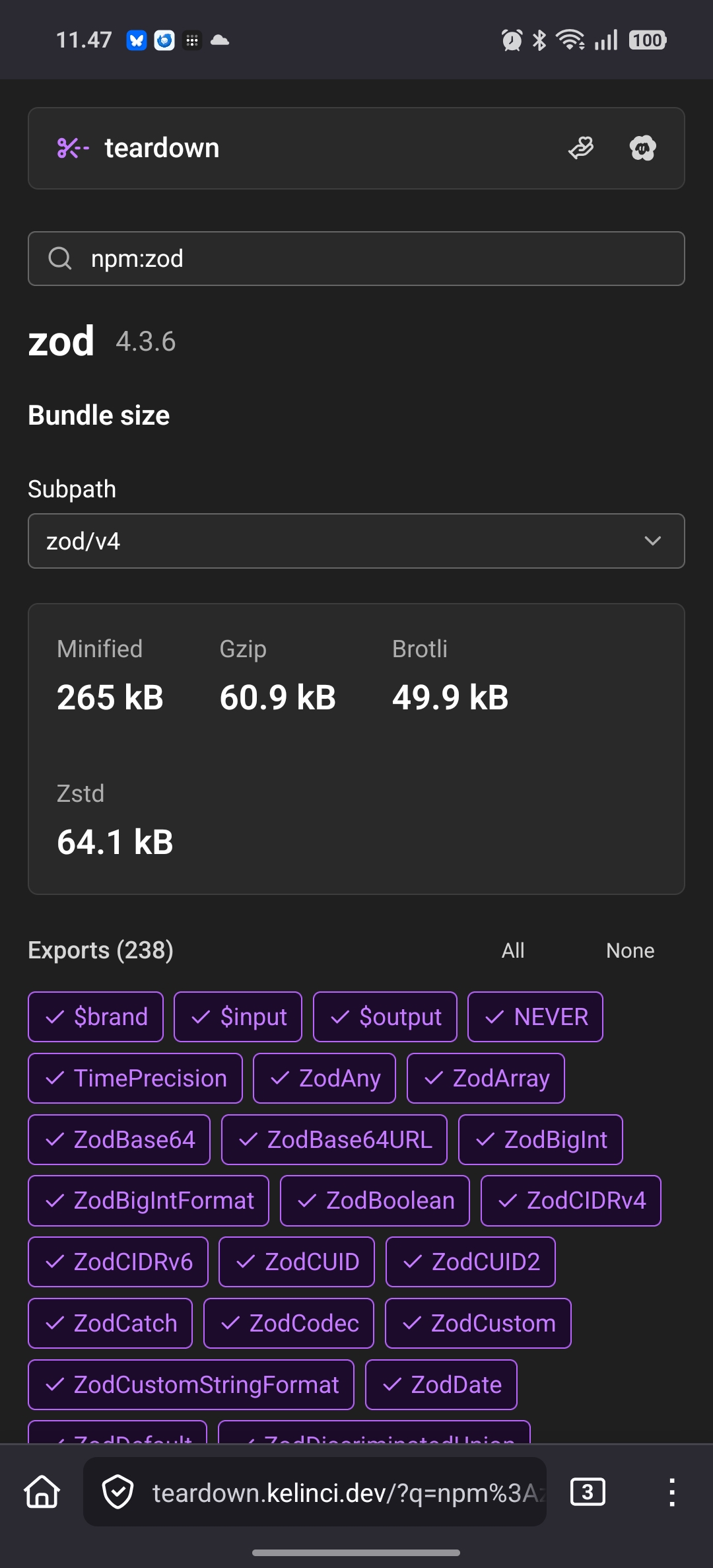Image resolution: width=713 pixels, height=1568 pixels.
Task: Tap the browser home icon
Action: pyautogui.click(x=42, y=1492)
